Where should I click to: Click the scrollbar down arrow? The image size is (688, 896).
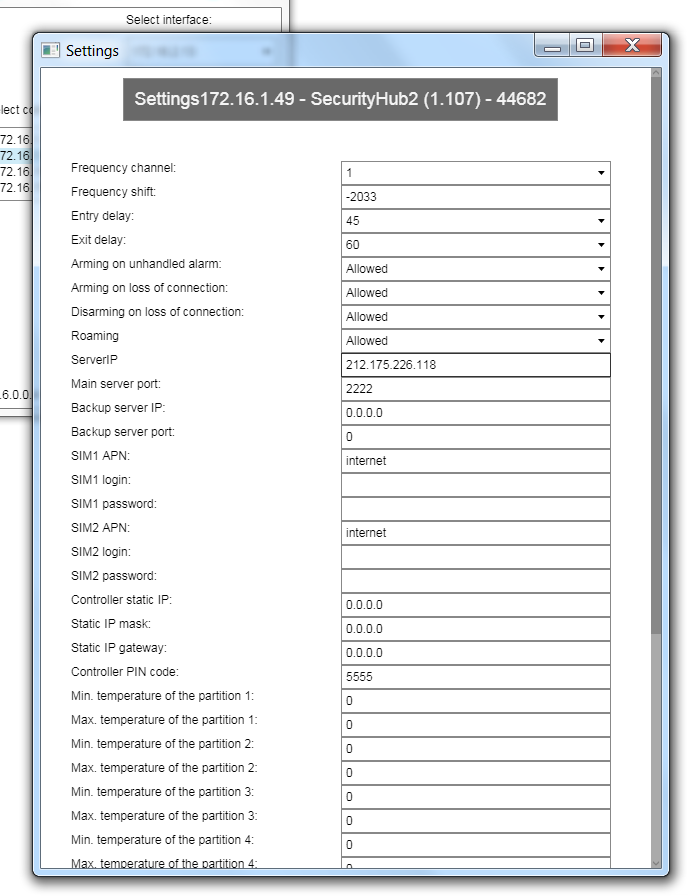pos(656,862)
